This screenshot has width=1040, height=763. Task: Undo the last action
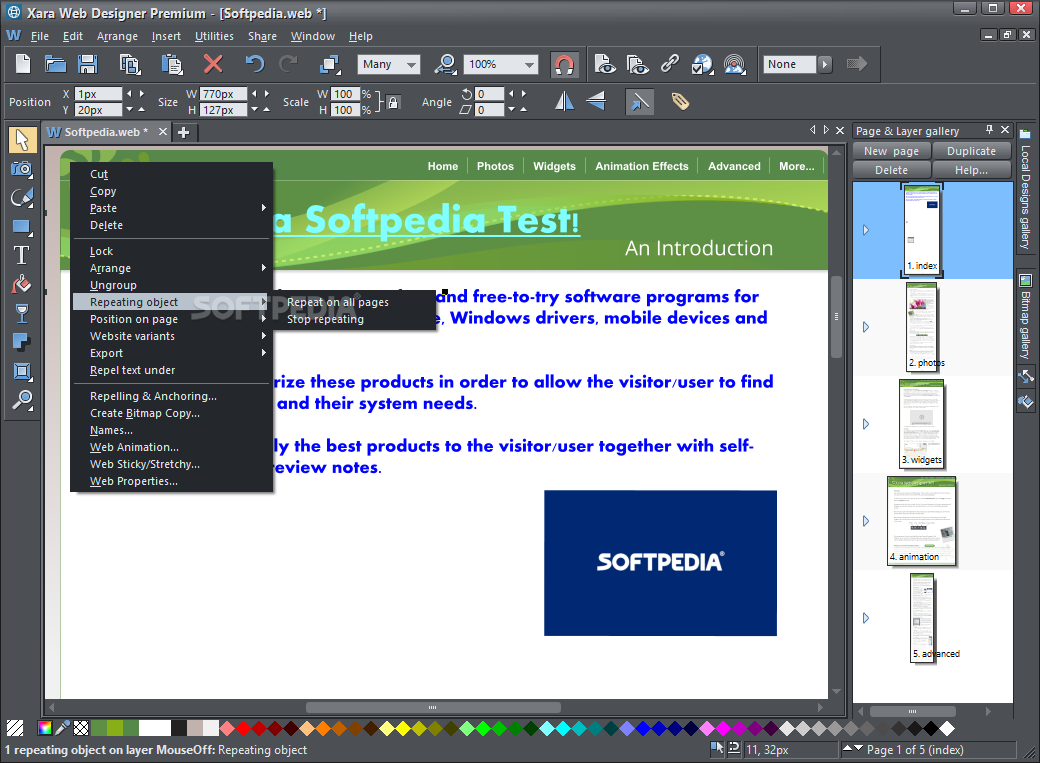[255, 64]
